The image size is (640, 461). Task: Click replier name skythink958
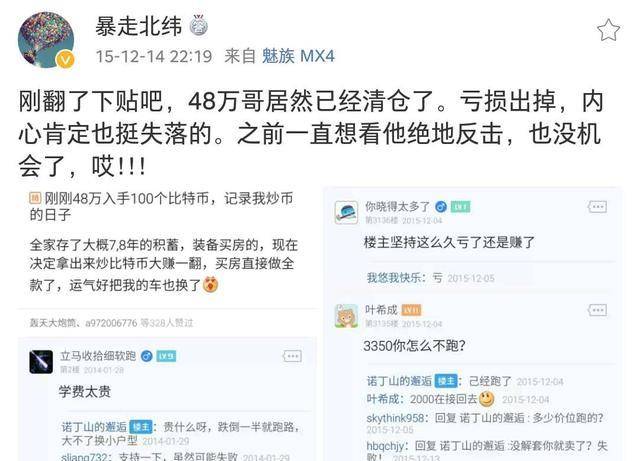pyautogui.click(x=395, y=418)
